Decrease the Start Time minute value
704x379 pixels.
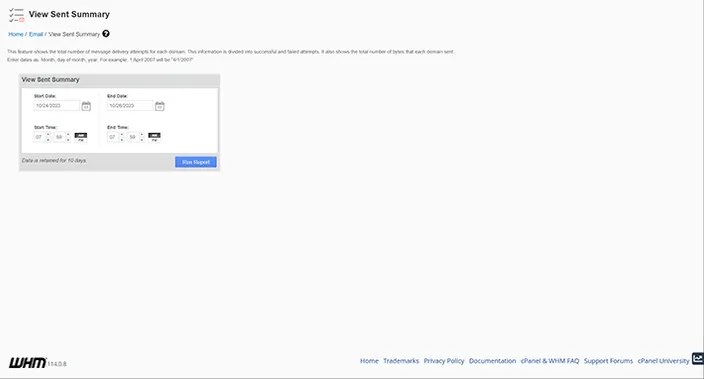pos(68,140)
